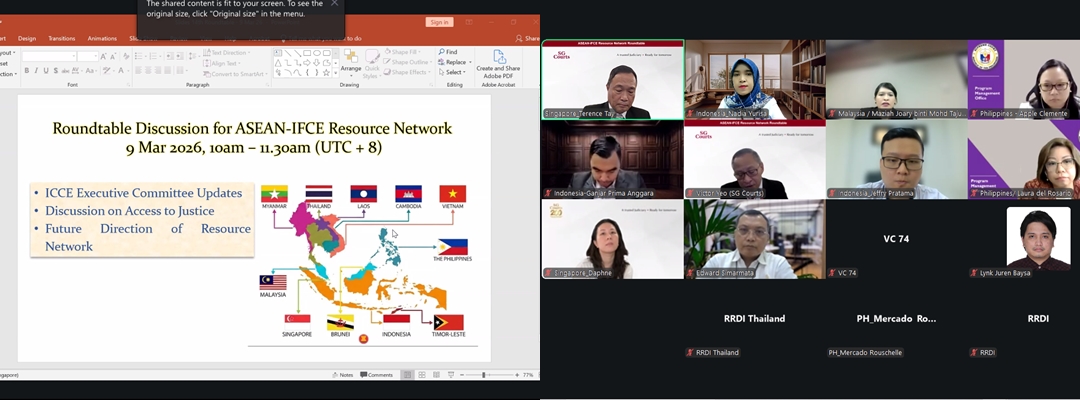Toggle text Shadow button
The image size is (1080, 400).
point(56,70)
